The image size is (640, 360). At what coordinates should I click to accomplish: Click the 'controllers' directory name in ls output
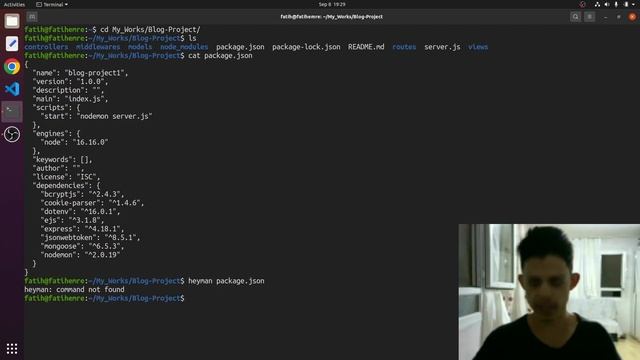(46, 47)
